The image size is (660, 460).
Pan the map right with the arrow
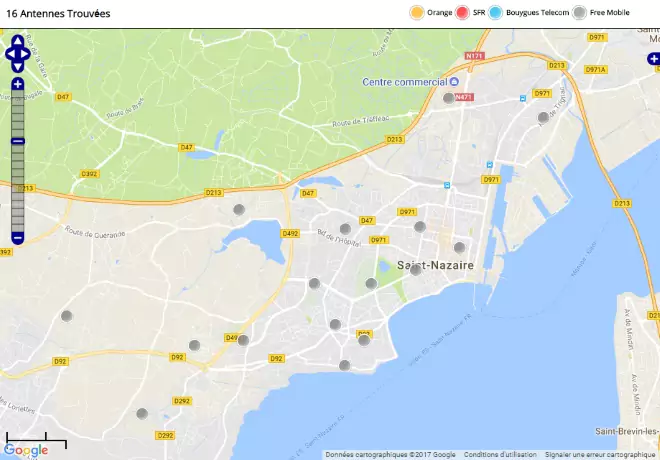pyautogui.click(x=25, y=54)
